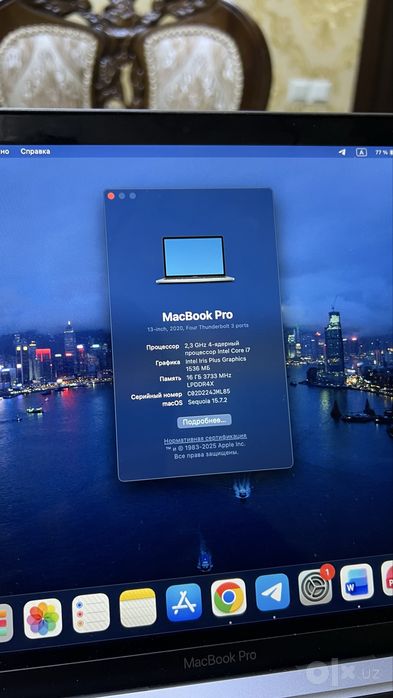
Task: Check the battery at 77 %
Action: click(x=384, y=152)
